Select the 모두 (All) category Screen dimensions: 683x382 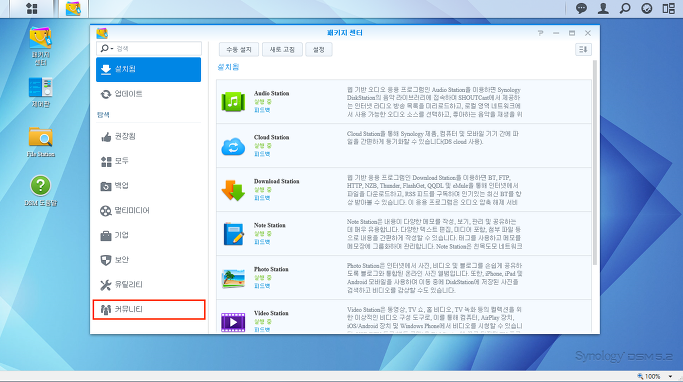[149, 161]
